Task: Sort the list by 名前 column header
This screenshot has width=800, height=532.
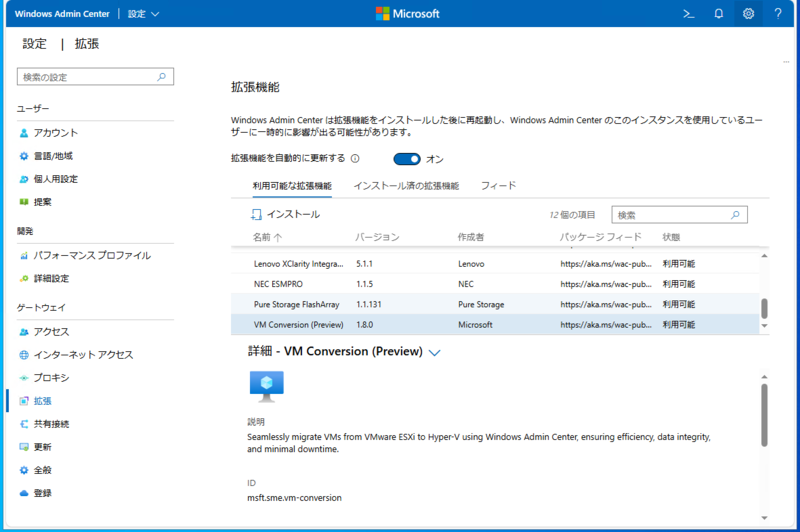Action: pos(267,237)
